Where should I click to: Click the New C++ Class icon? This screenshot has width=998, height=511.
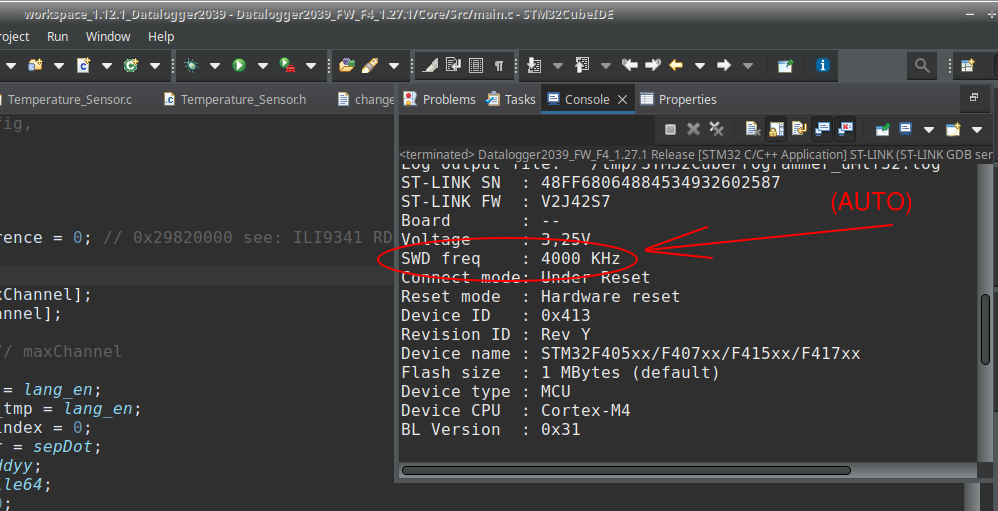pyautogui.click(x=131, y=65)
